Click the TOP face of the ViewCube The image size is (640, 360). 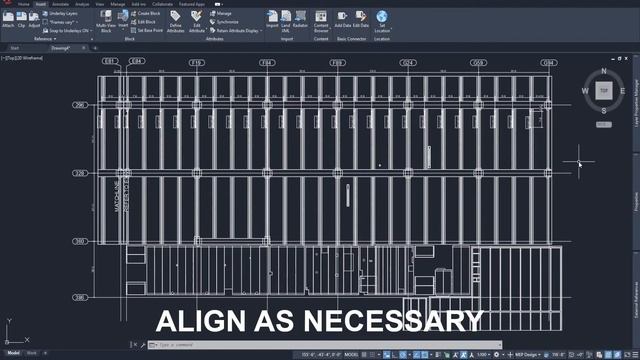tap(604, 91)
